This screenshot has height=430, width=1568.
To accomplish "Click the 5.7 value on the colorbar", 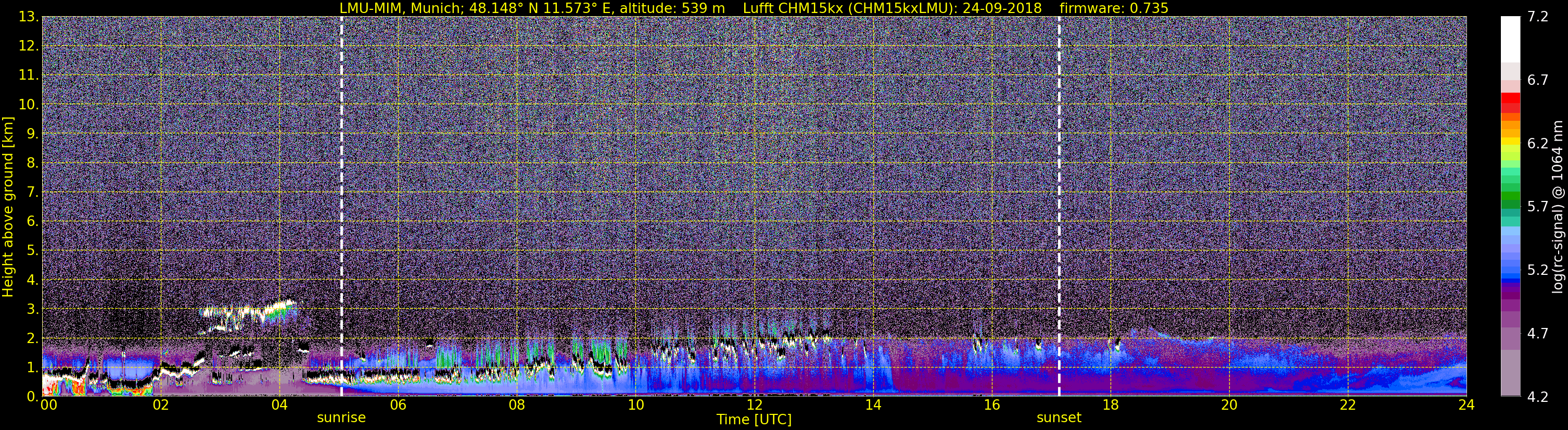I will click(x=1538, y=207).
